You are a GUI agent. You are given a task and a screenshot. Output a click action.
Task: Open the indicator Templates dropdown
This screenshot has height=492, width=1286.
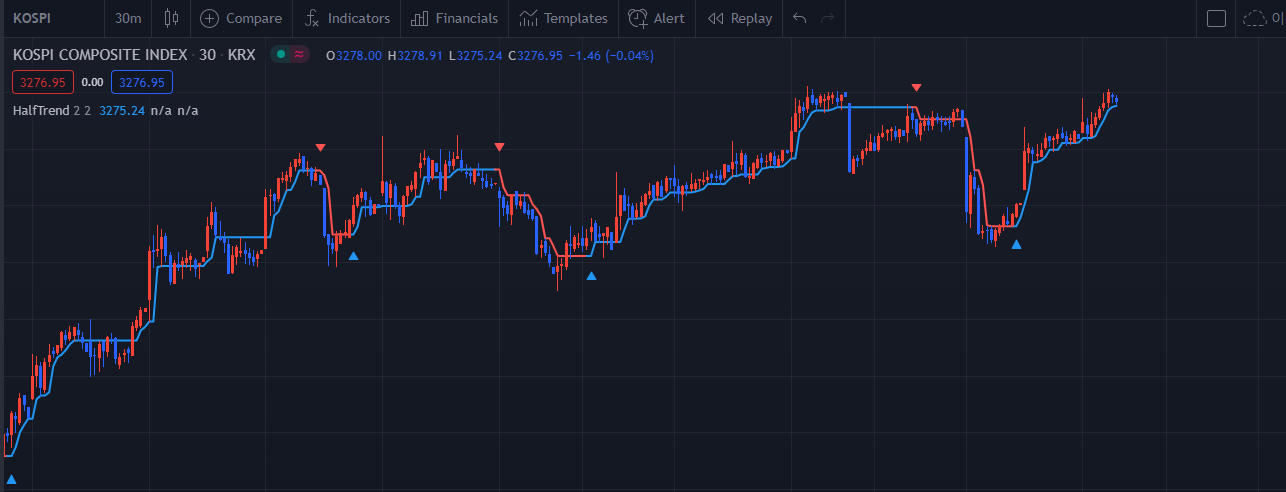pos(563,18)
